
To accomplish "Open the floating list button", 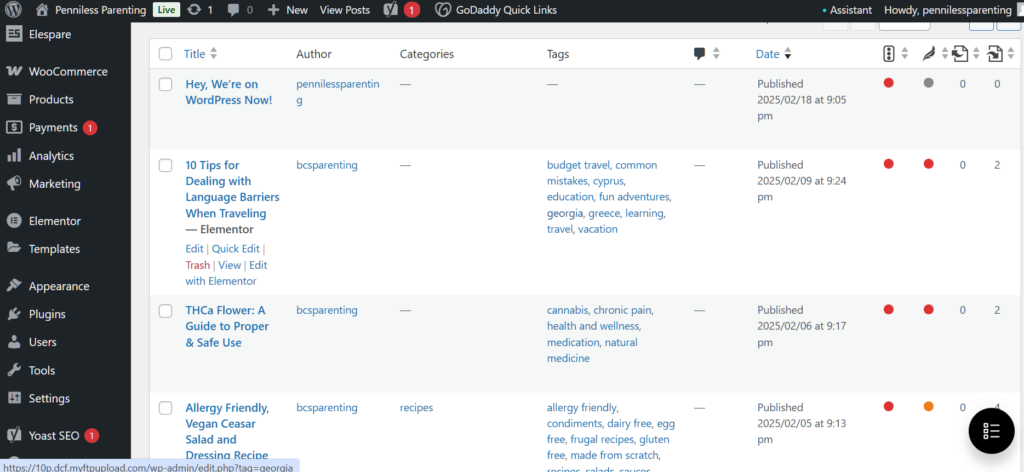I will (991, 430).
